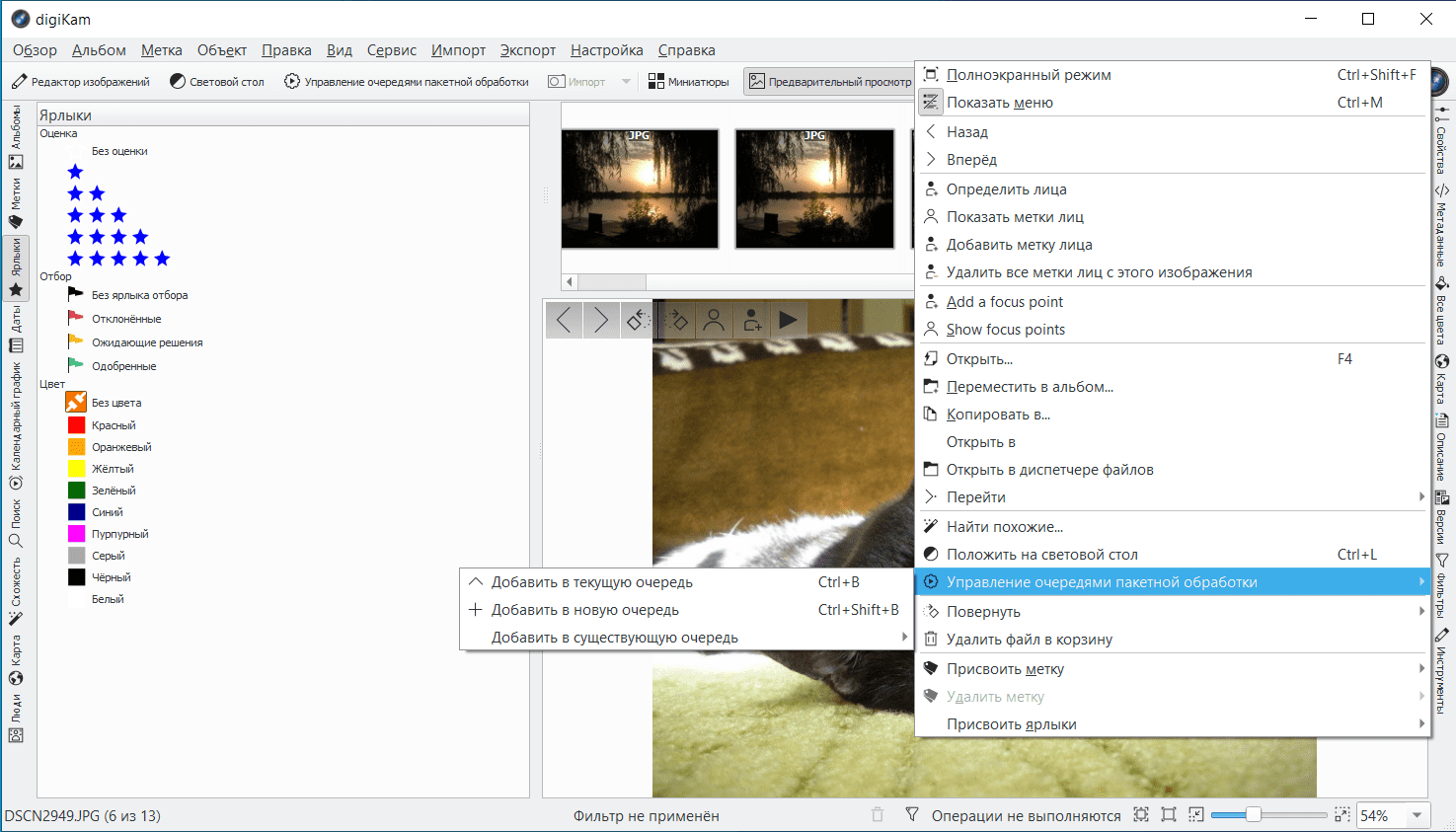Switch to Thumbnails (Миниатюры) view

tap(689, 82)
